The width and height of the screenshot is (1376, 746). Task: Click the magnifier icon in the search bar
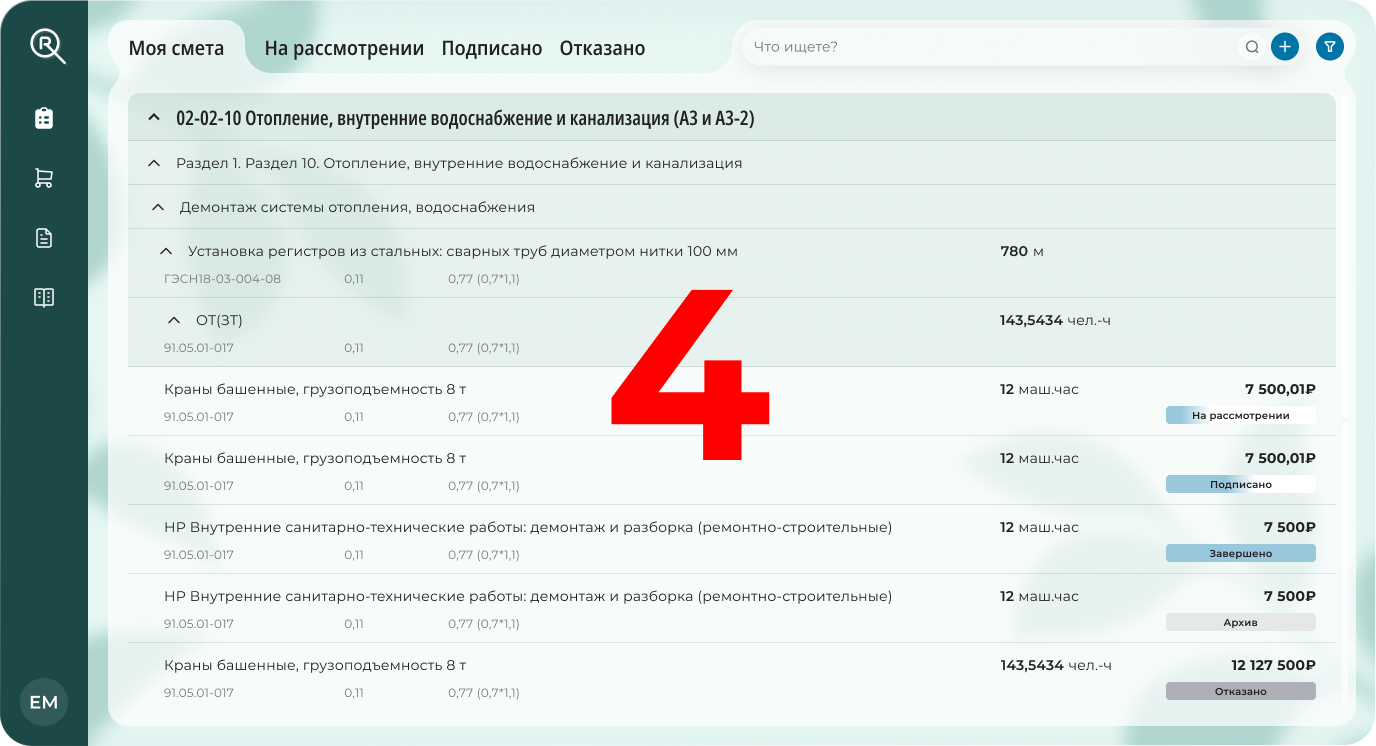[x=1252, y=46]
